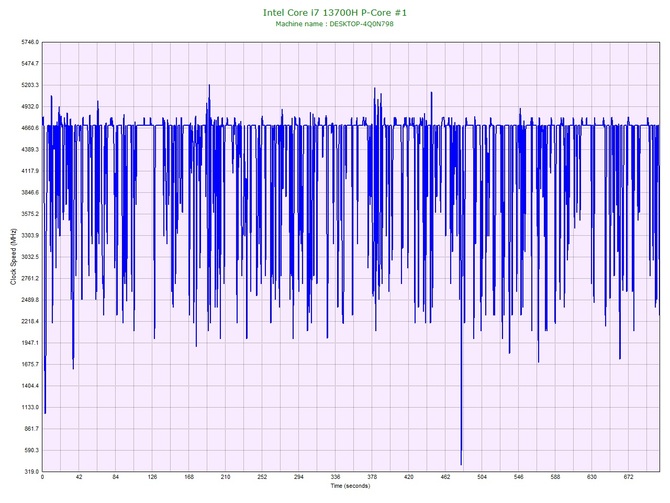
Task: Click the 5746.0 y-axis value
Action: click(30, 42)
